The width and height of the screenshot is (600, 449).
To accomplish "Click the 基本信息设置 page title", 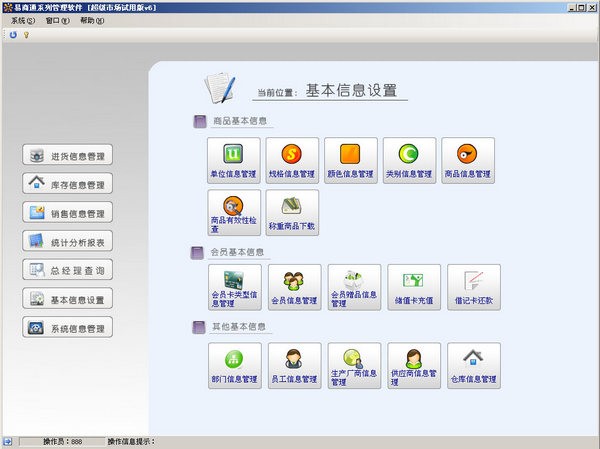I will [351, 90].
